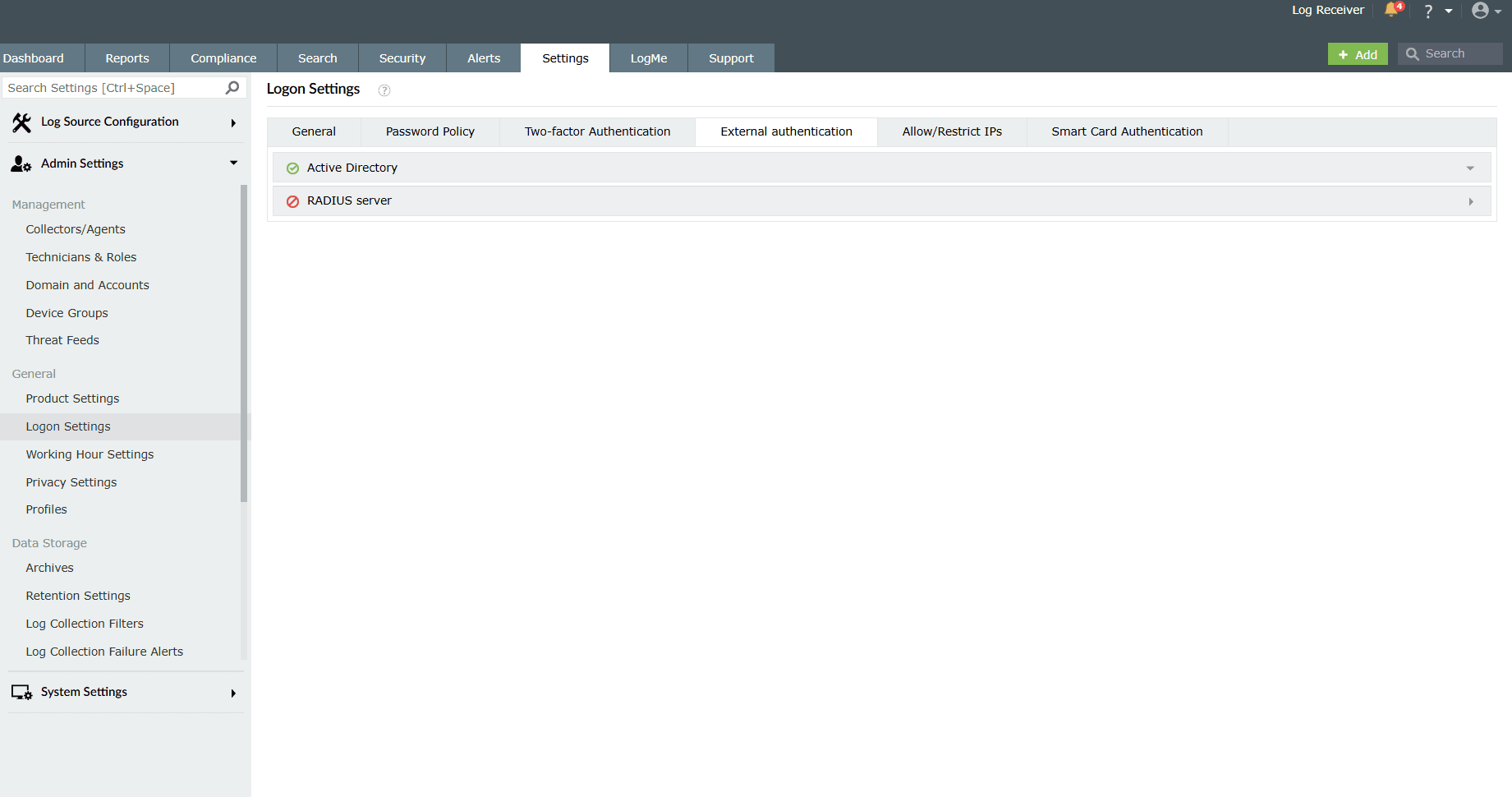Expand the Log Source Configuration section arrow
This screenshot has width=1512, height=797.
[233, 123]
